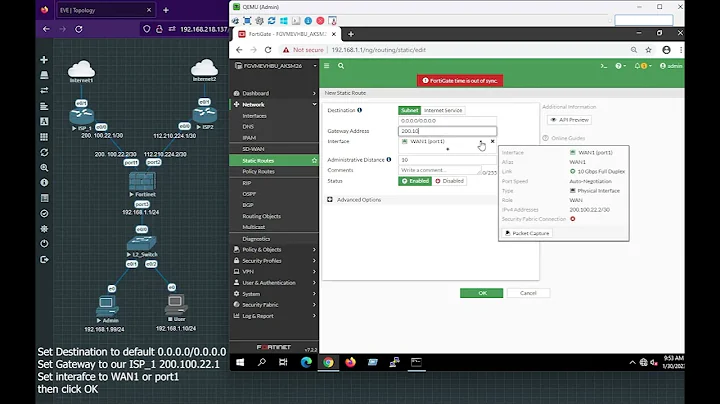This screenshot has height=404, width=720.
Task: Click Cancel button on route form
Action: pyautogui.click(x=528, y=293)
